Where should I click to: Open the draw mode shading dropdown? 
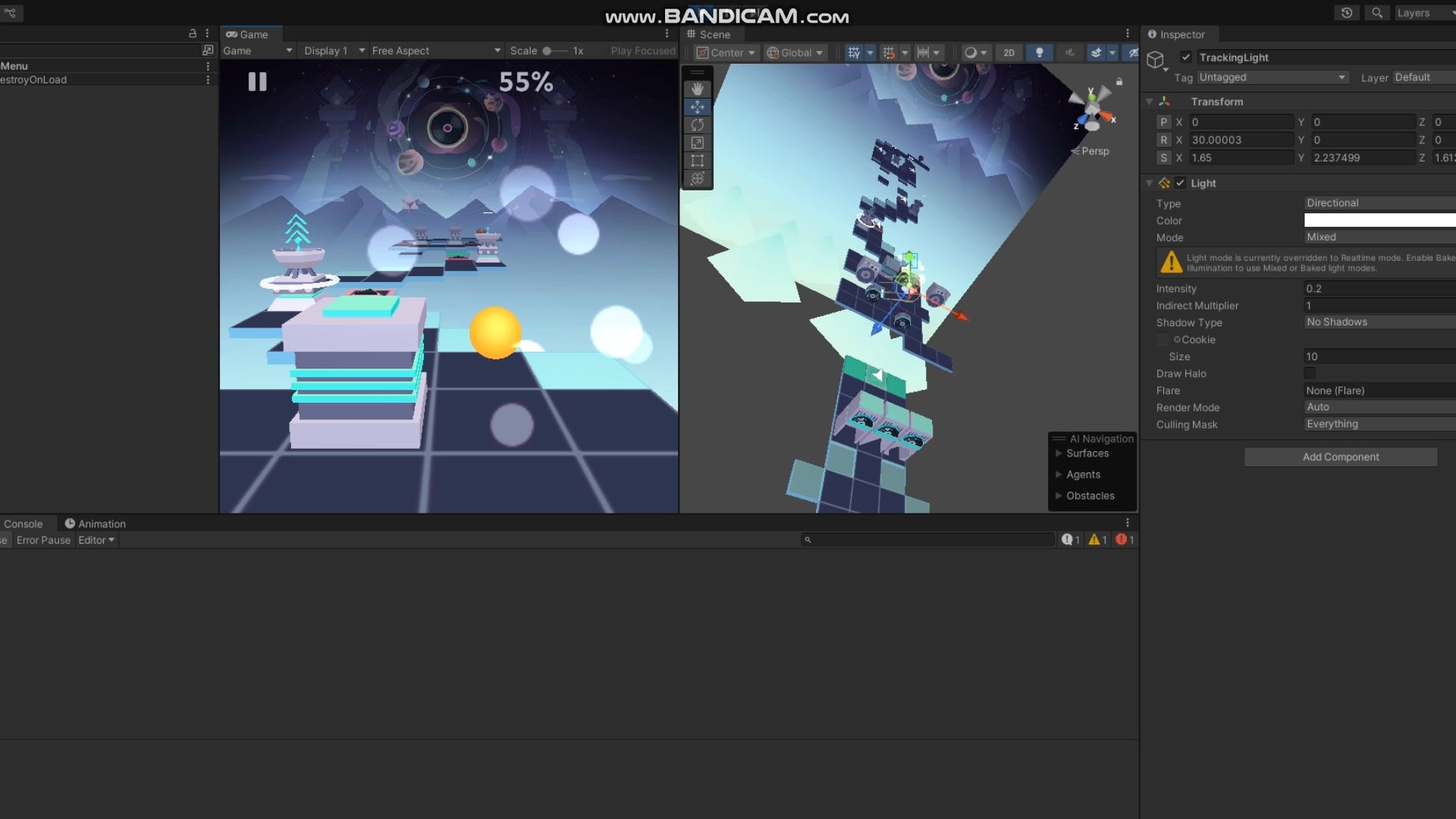tap(975, 52)
